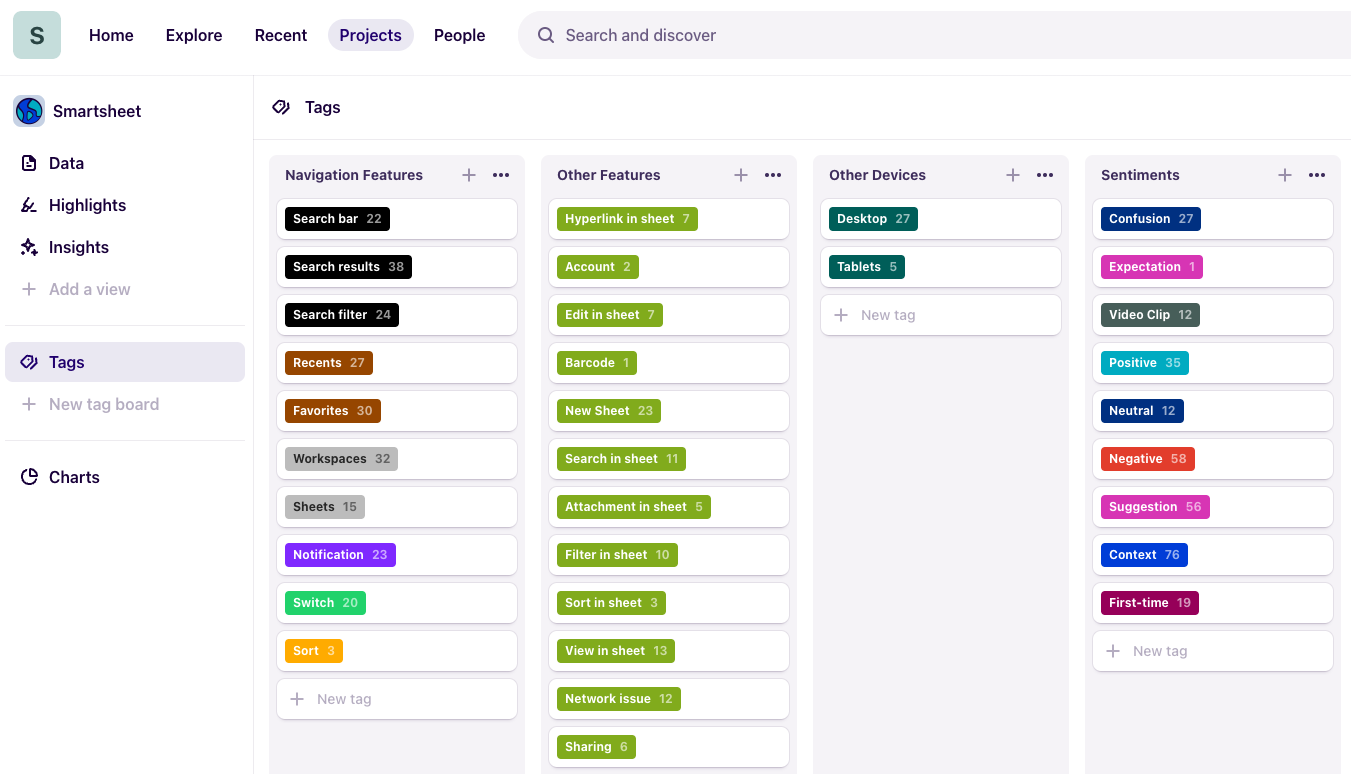The width and height of the screenshot is (1351, 774).
Task: Go to the Home tab
Action: click(x=111, y=35)
